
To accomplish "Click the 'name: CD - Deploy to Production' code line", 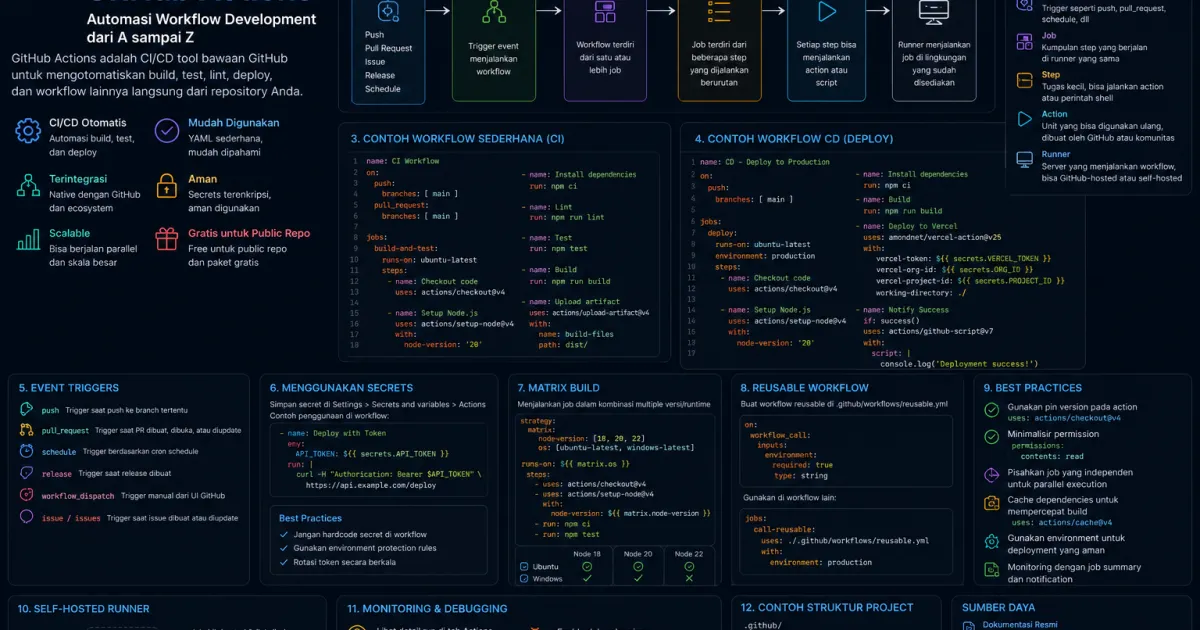I will pos(765,161).
